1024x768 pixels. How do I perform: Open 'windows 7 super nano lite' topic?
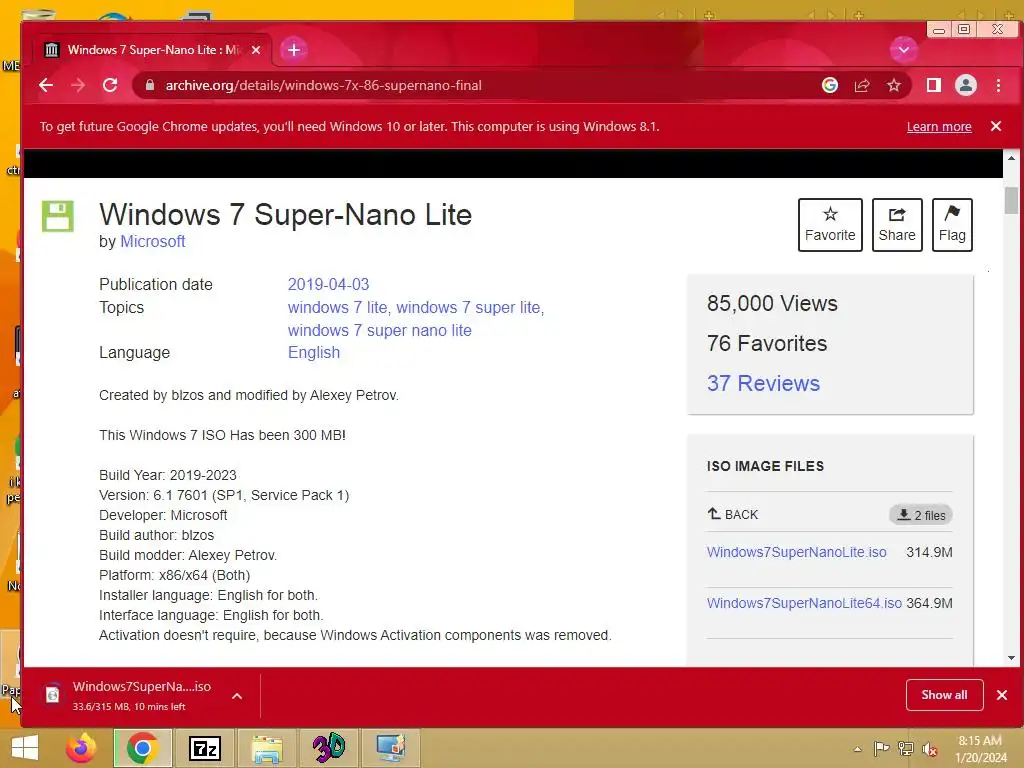point(379,330)
